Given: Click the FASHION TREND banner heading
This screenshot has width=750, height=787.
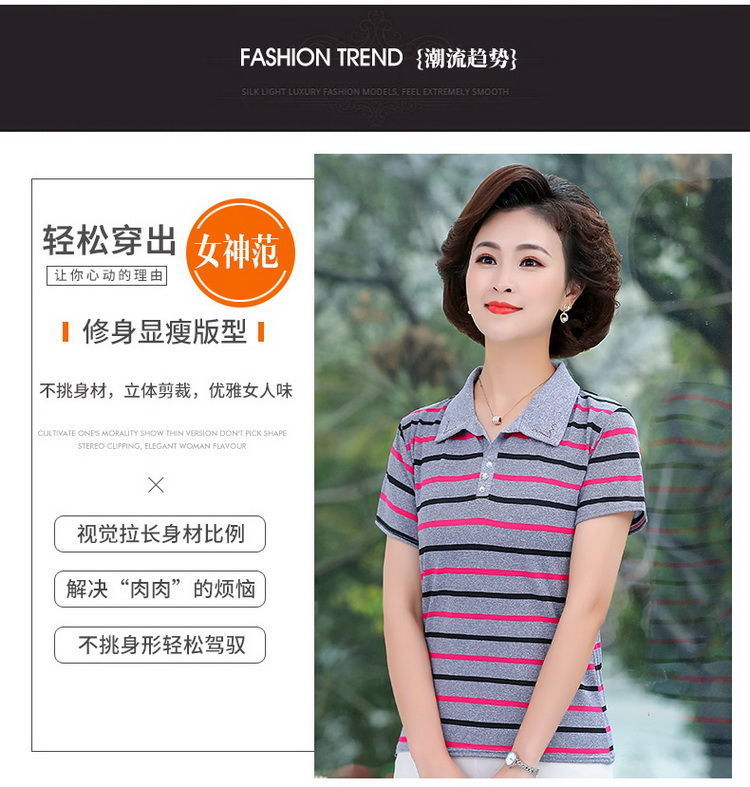Looking at the screenshot, I should pyautogui.click(x=321, y=57).
